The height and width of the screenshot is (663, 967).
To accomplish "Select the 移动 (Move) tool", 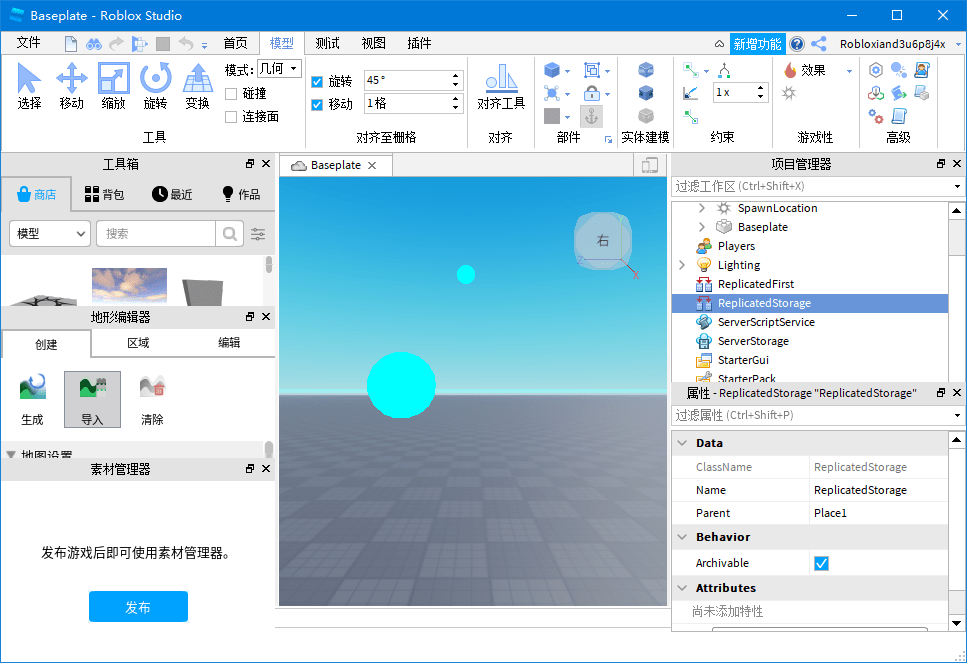I will (x=71, y=85).
